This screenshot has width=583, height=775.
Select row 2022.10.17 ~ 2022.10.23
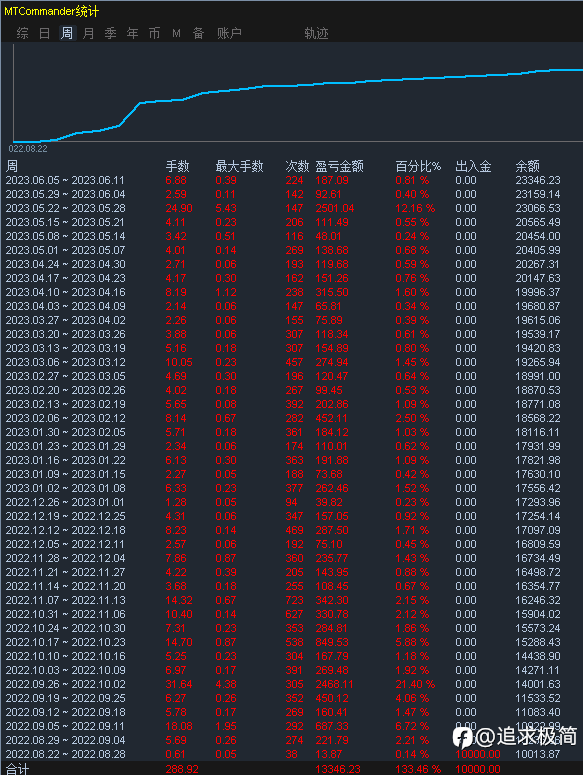pos(292,642)
